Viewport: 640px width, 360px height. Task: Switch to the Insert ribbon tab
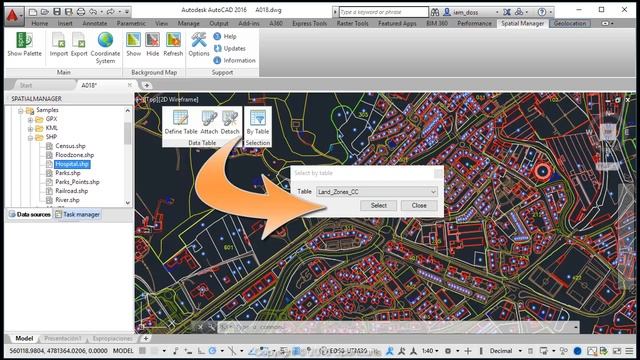coord(65,23)
